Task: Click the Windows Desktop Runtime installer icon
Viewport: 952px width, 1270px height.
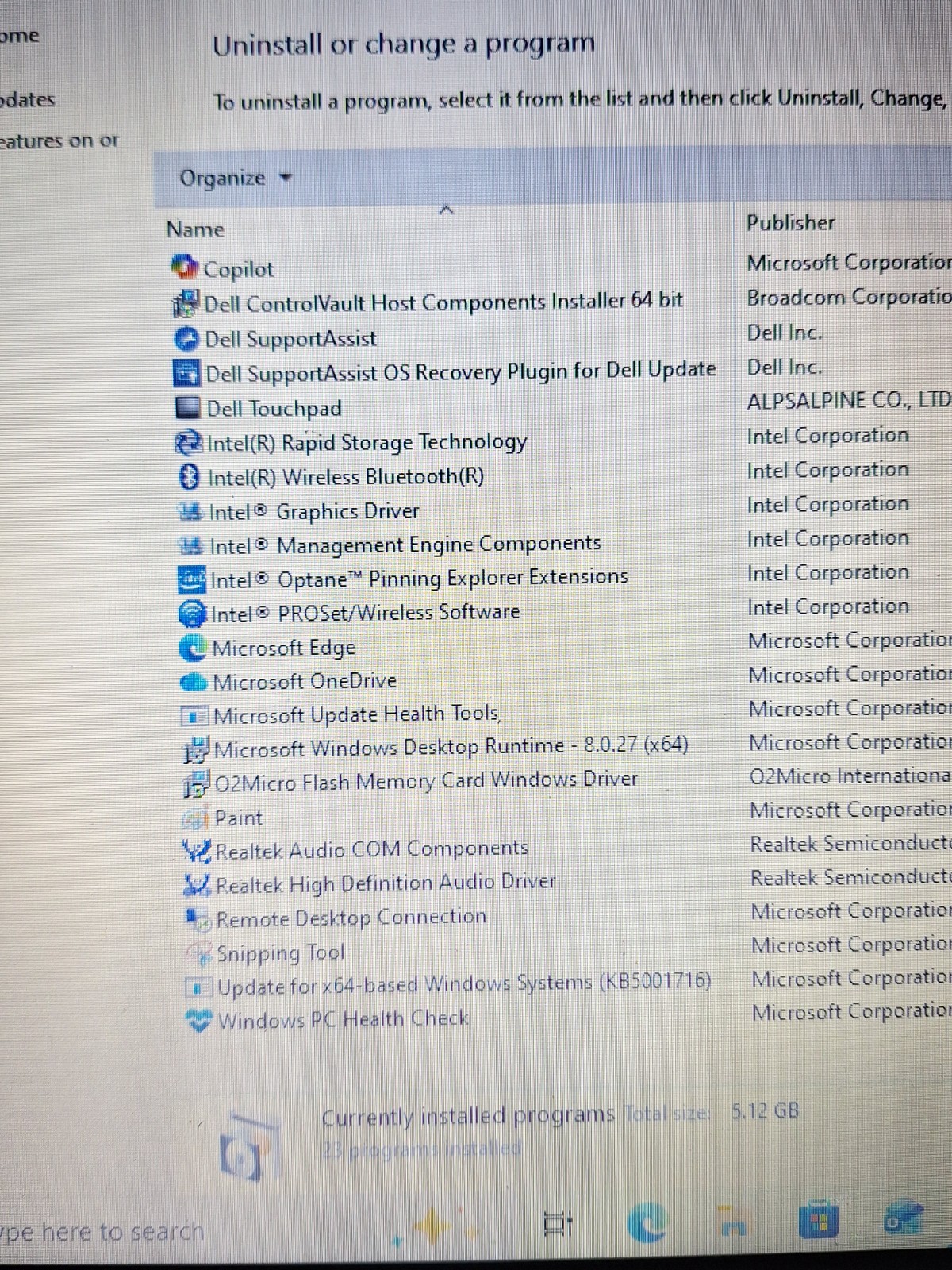Action: click(x=197, y=749)
